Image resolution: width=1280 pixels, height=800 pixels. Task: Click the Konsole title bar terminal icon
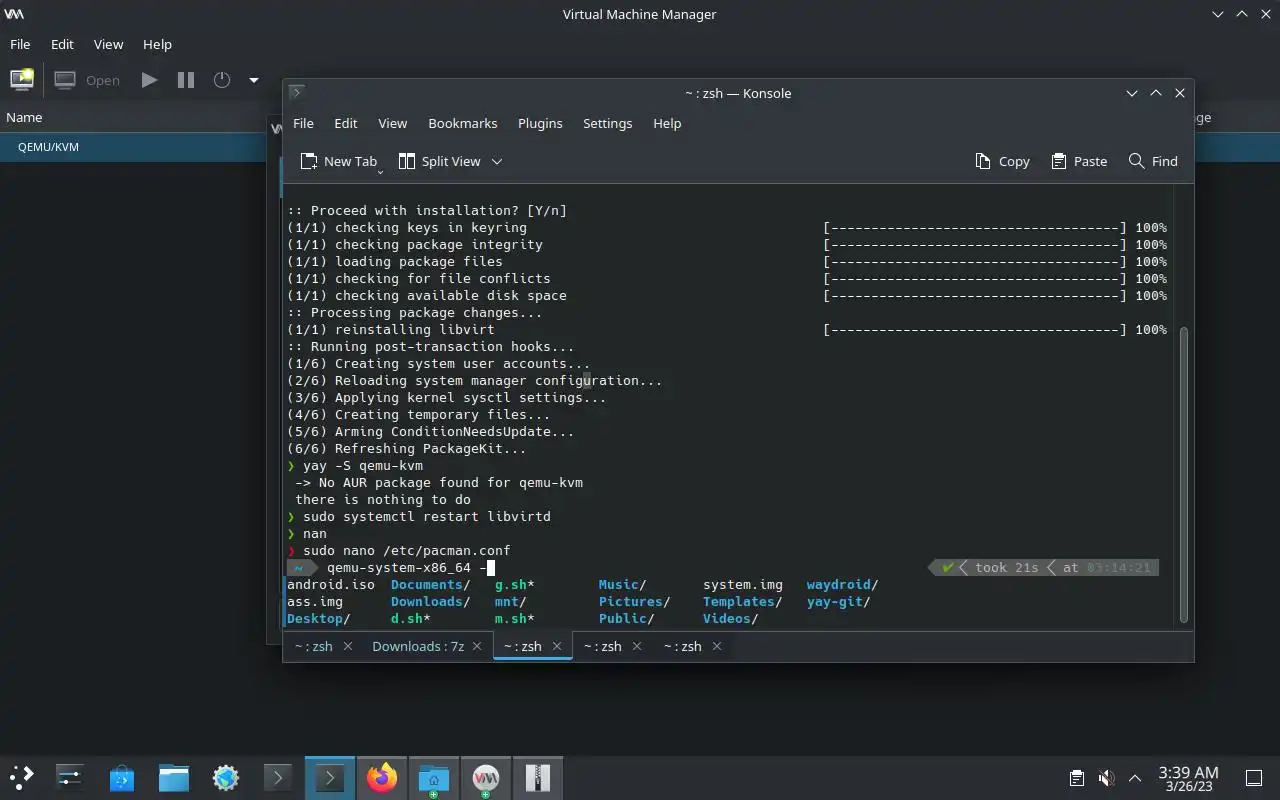click(x=297, y=92)
